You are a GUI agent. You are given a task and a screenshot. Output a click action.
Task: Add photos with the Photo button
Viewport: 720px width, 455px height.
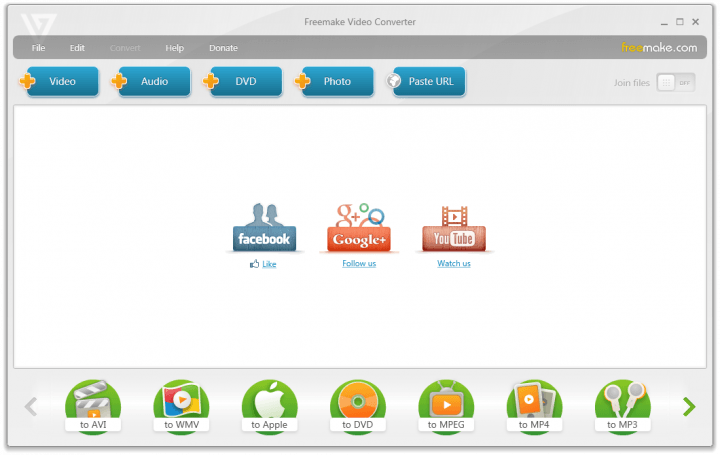(334, 82)
